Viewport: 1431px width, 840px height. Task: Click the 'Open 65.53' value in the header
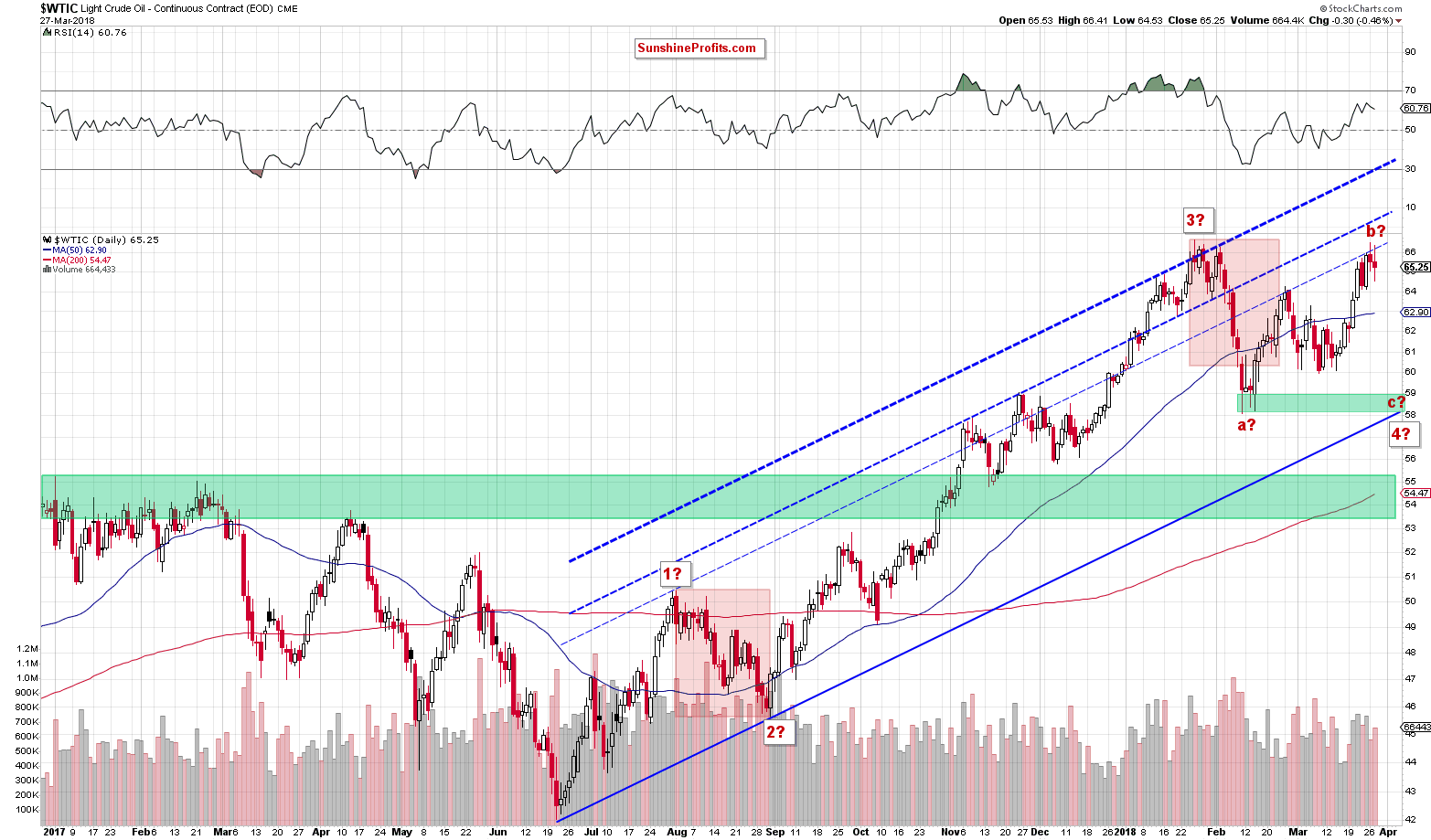pyautogui.click(x=1026, y=20)
